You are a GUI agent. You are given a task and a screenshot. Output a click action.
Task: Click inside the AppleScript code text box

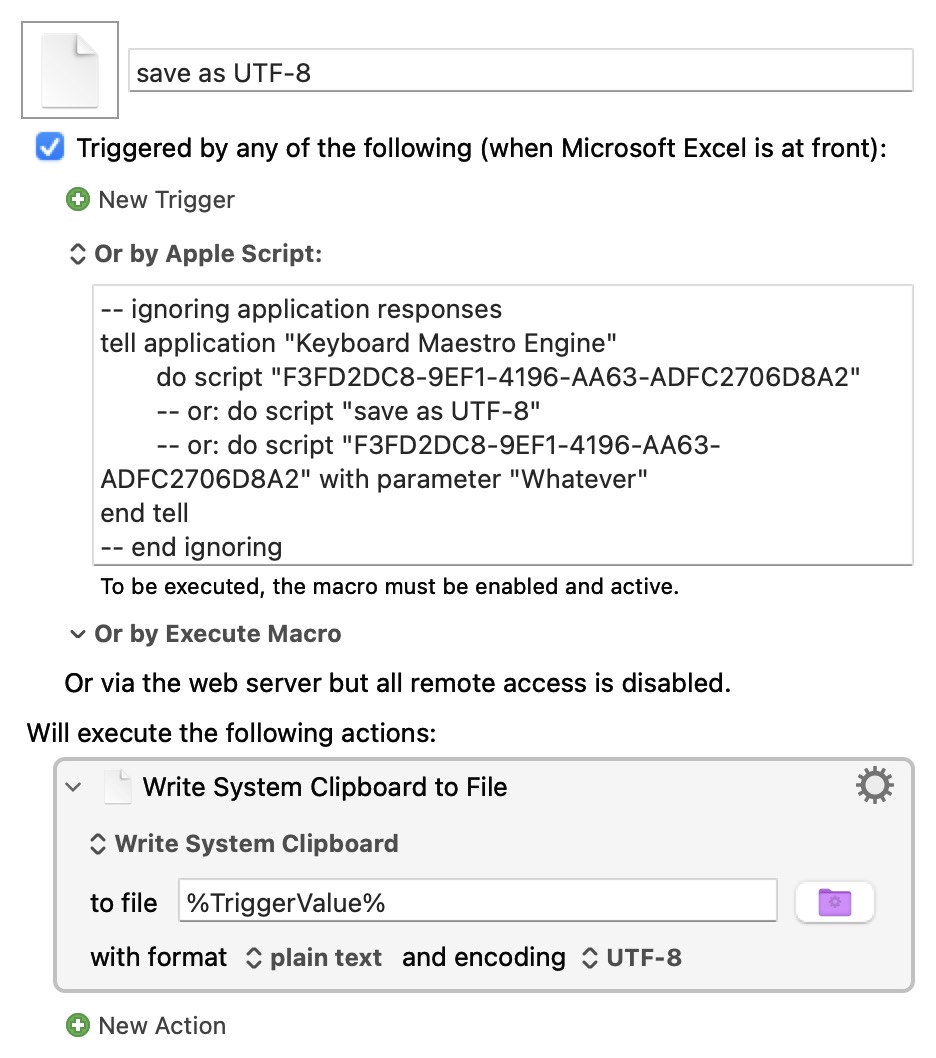pyautogui.click(x=502, y=425)
